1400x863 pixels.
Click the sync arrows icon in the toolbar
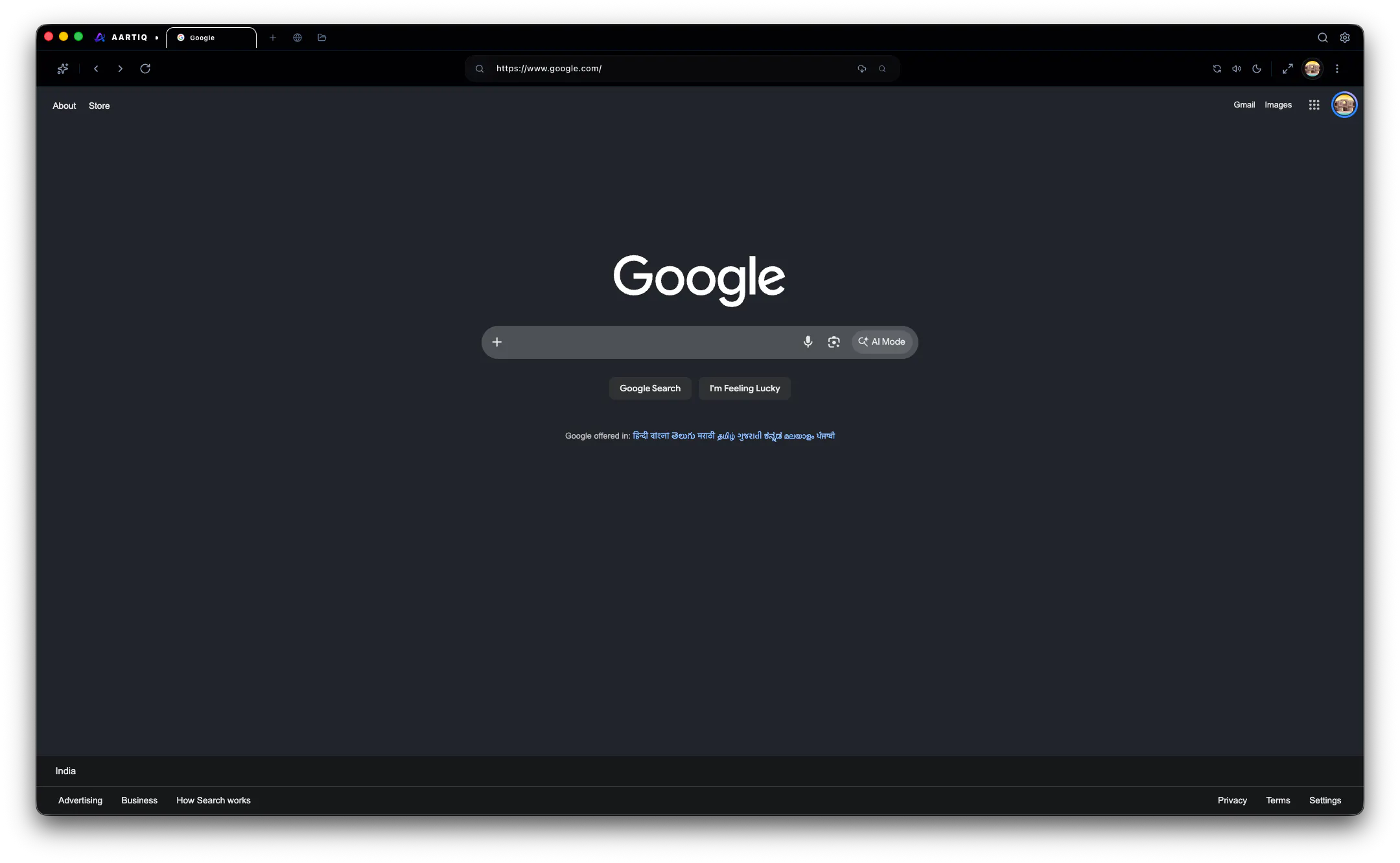(1217, 69)
